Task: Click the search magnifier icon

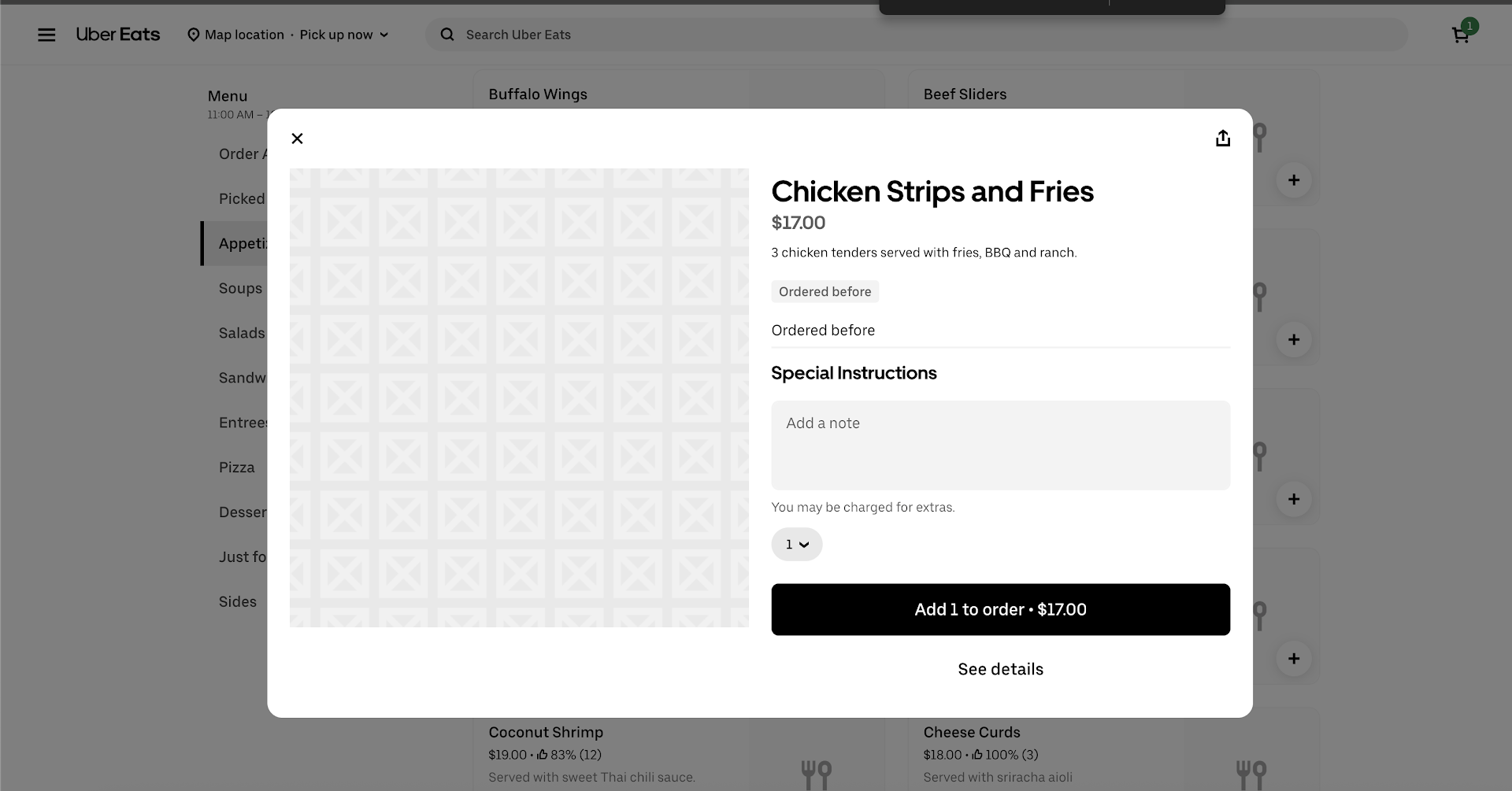Action: 447,35
